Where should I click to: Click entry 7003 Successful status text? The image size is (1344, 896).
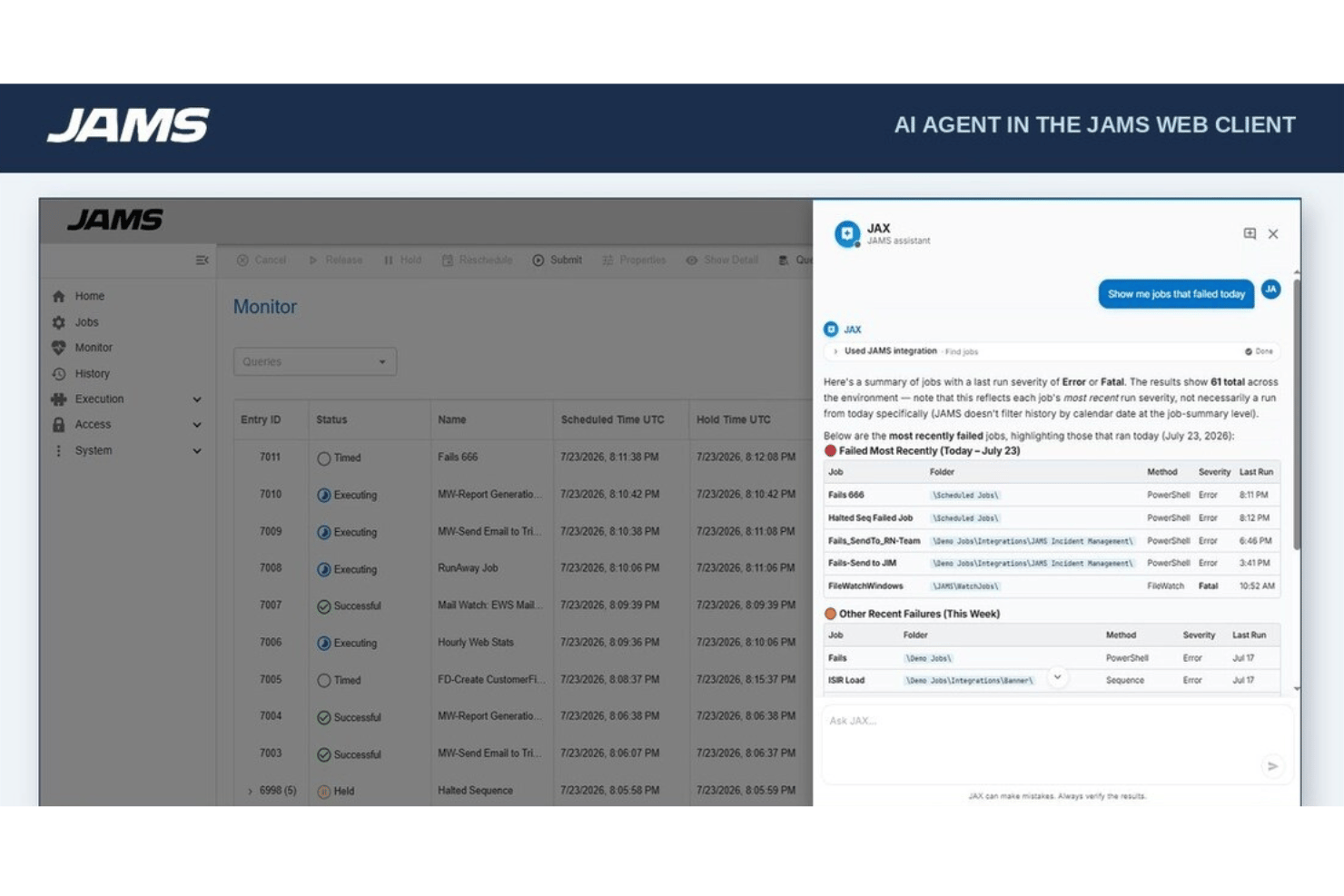(x=357, y=754)
